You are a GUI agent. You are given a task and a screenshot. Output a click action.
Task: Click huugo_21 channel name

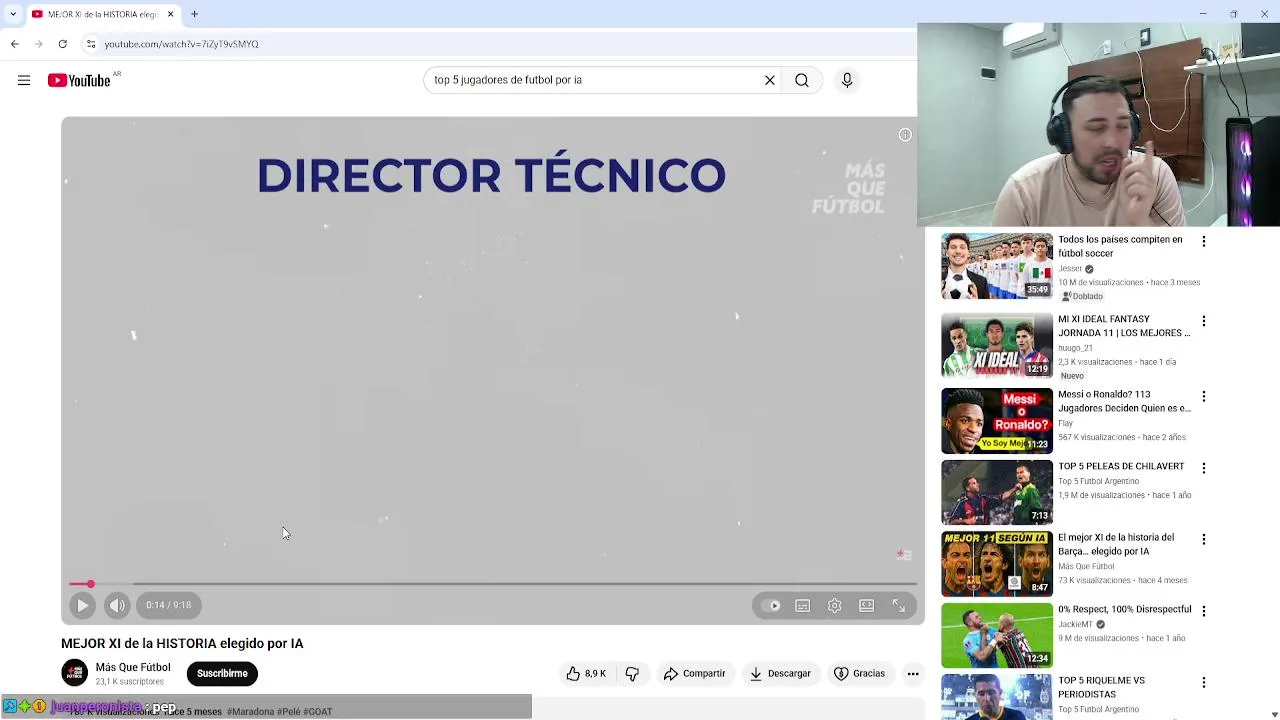click(1076, 348)
